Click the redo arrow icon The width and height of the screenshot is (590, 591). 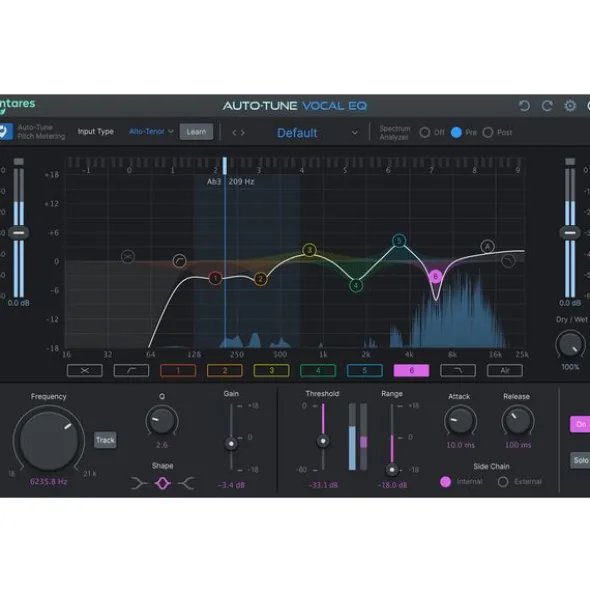tap(547, 106)
